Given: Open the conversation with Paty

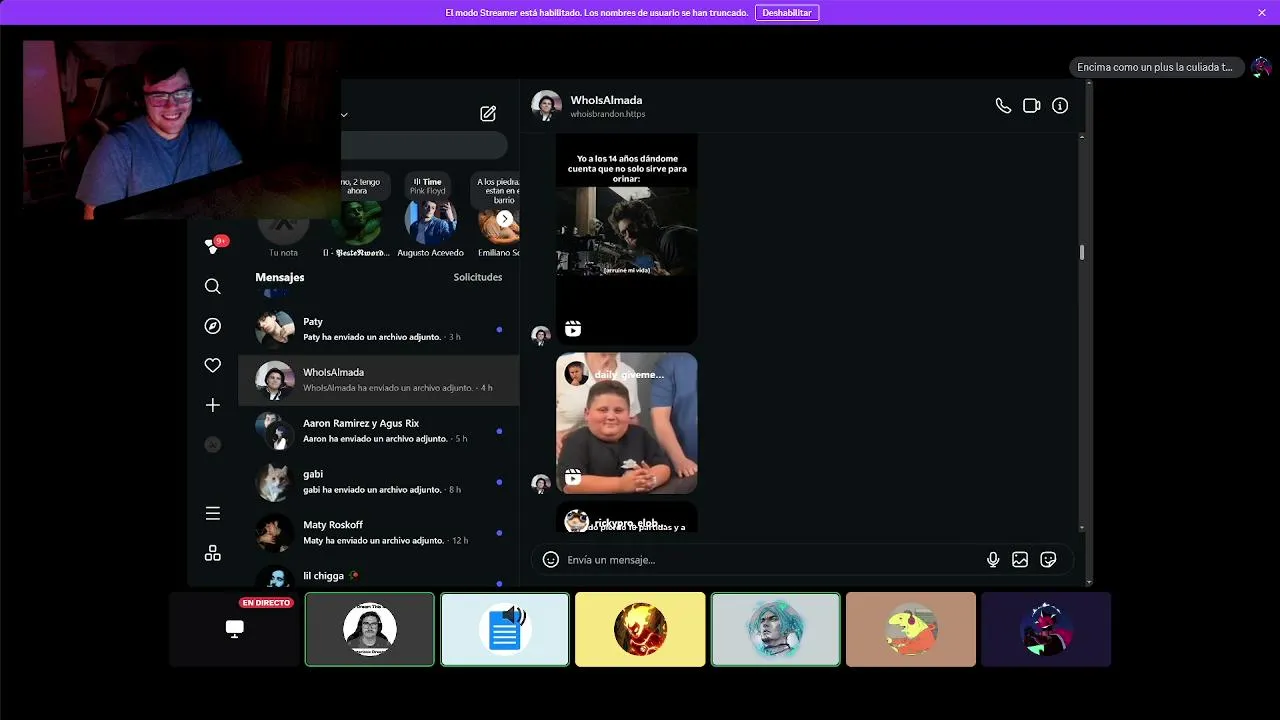Looking at the screenshot, I should coord(379,329).
